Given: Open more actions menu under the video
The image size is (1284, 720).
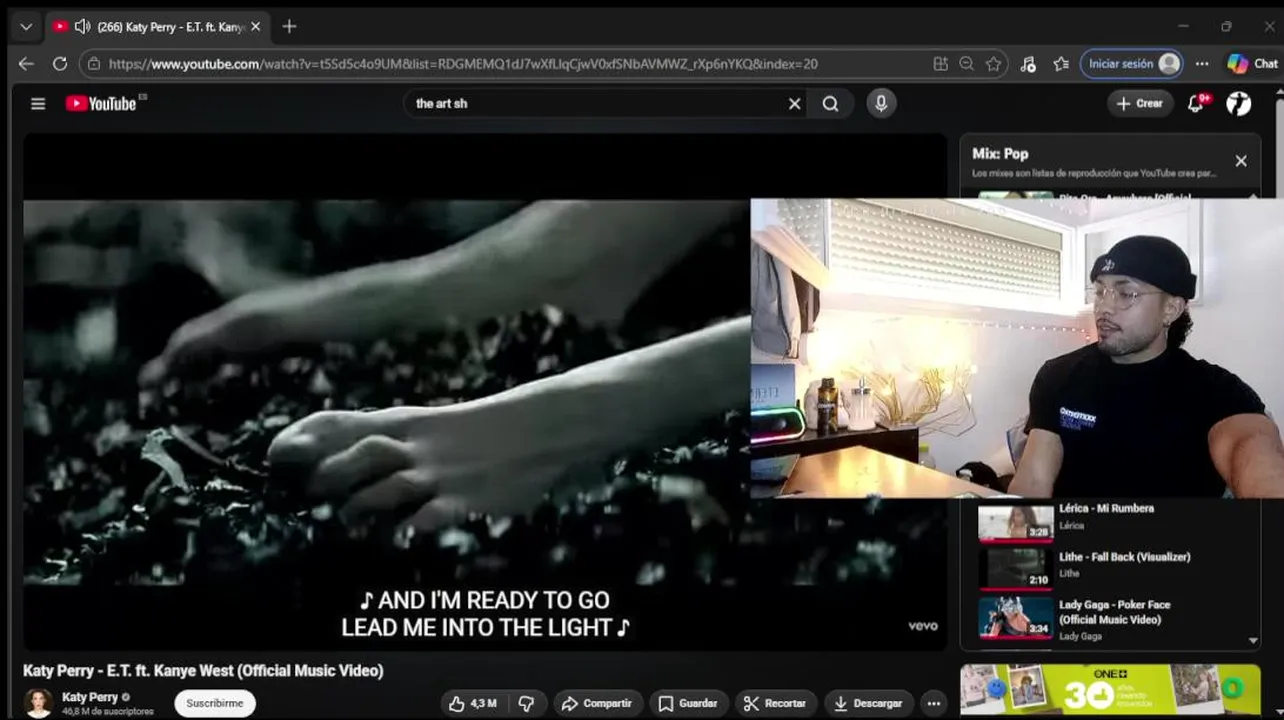Looking at the screenshot, I should pyautogui.click(x=933, y=703).
